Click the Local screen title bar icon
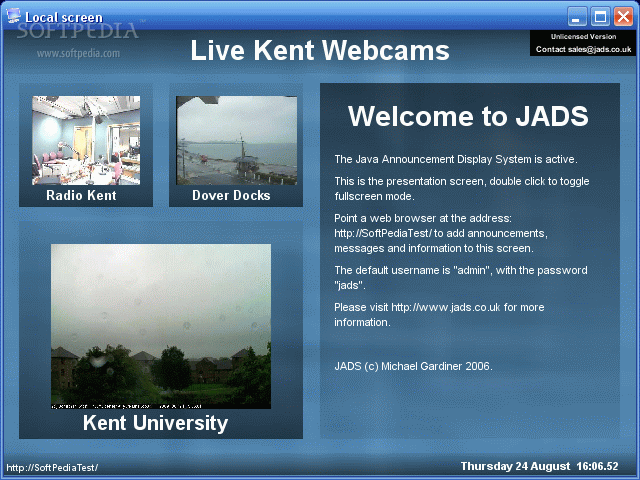Viewport: 640px width, 480px height. point(13,16)
